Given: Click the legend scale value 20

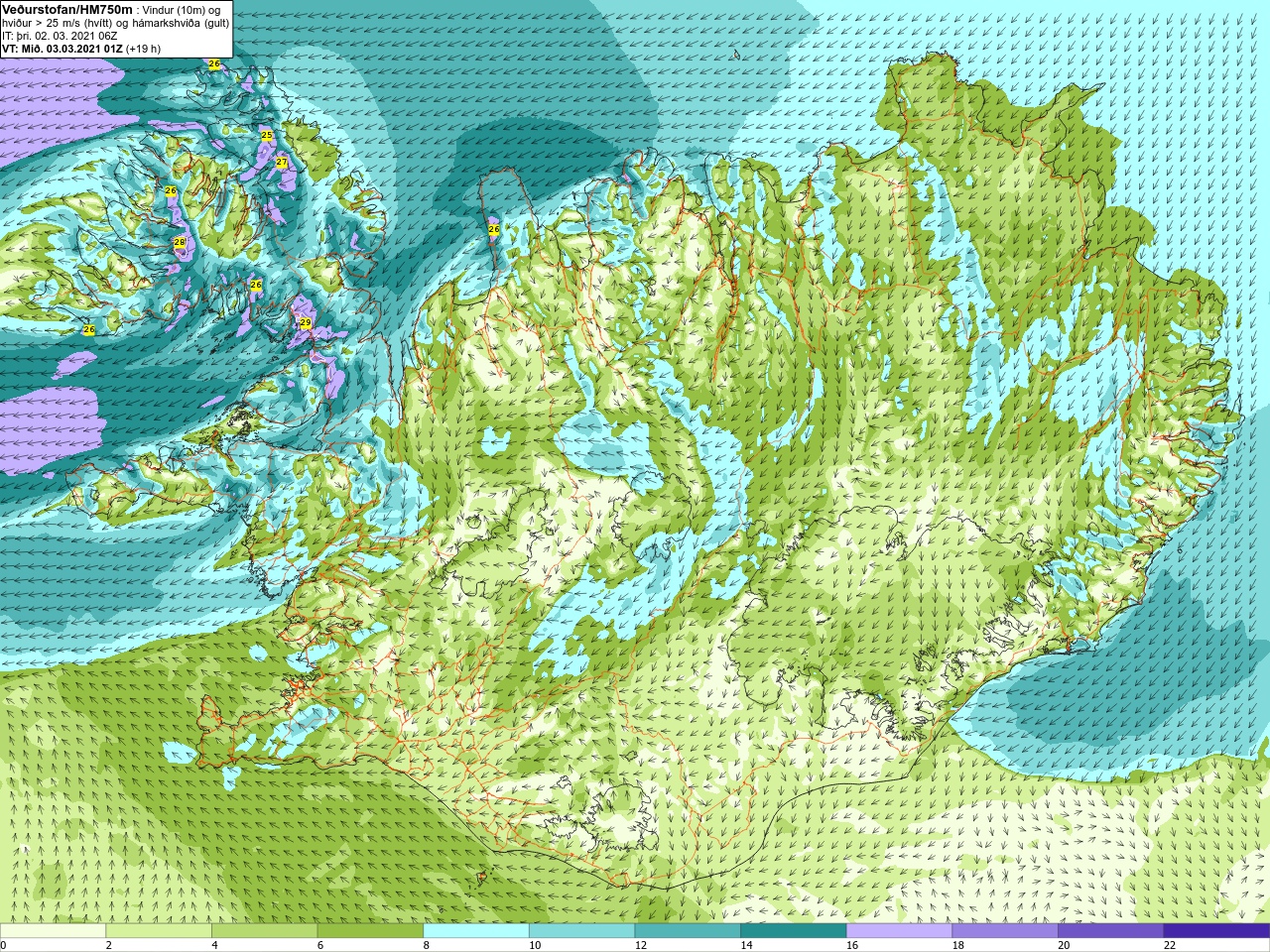Looking at the screenshot, I should tap(1064, 945).
